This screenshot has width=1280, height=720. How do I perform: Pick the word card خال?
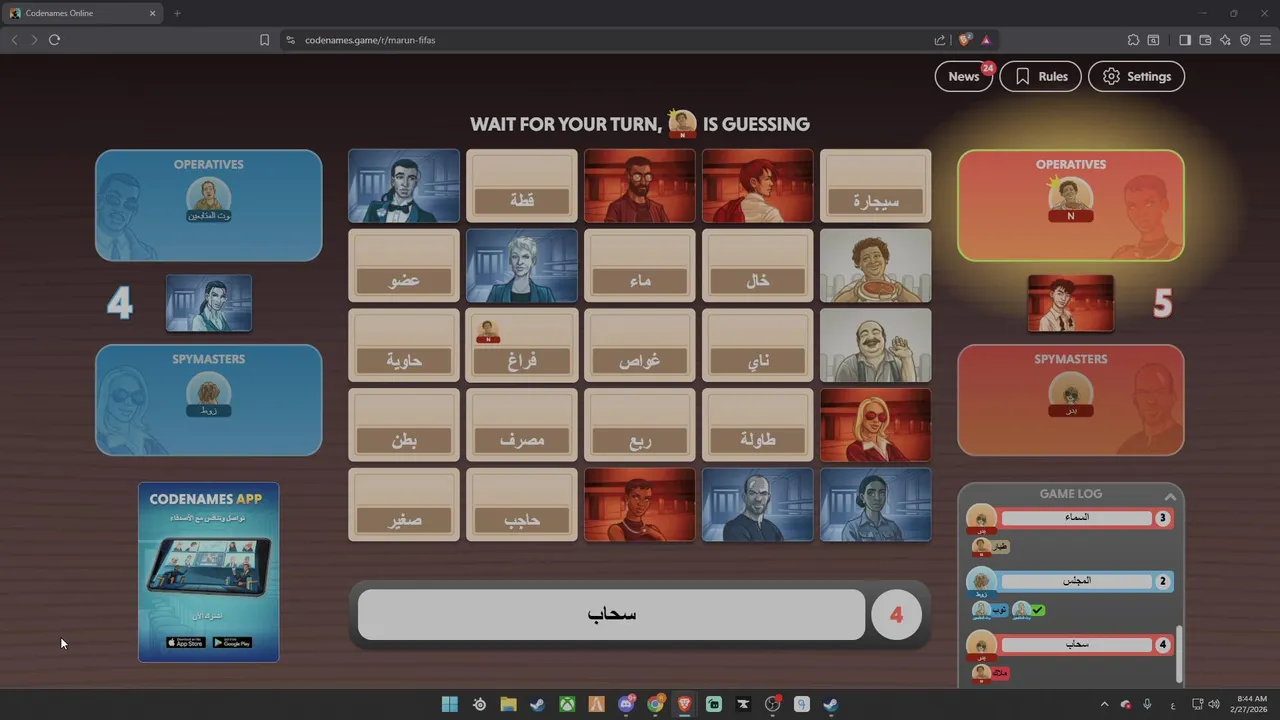[758, 266]
